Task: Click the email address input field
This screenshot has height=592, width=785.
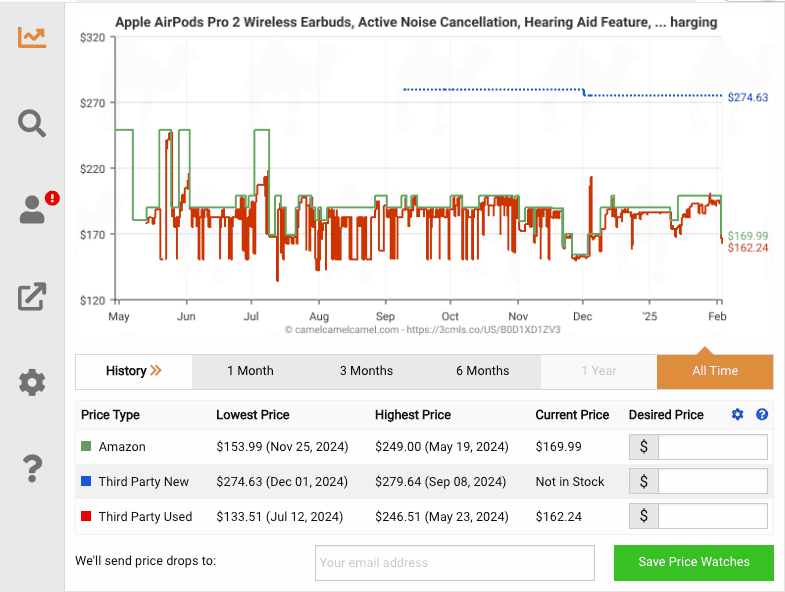Action: [454, 563]
